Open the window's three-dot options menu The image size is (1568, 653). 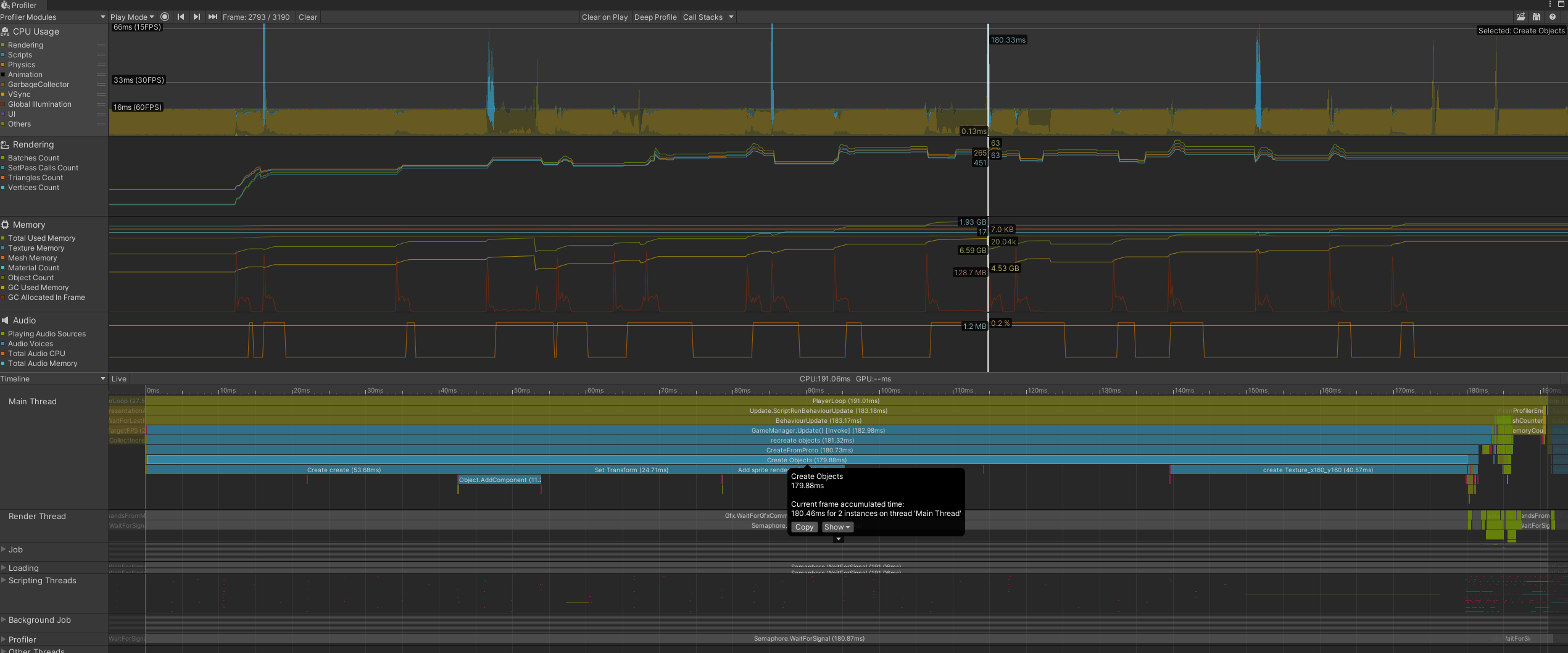coord(1549,4)
